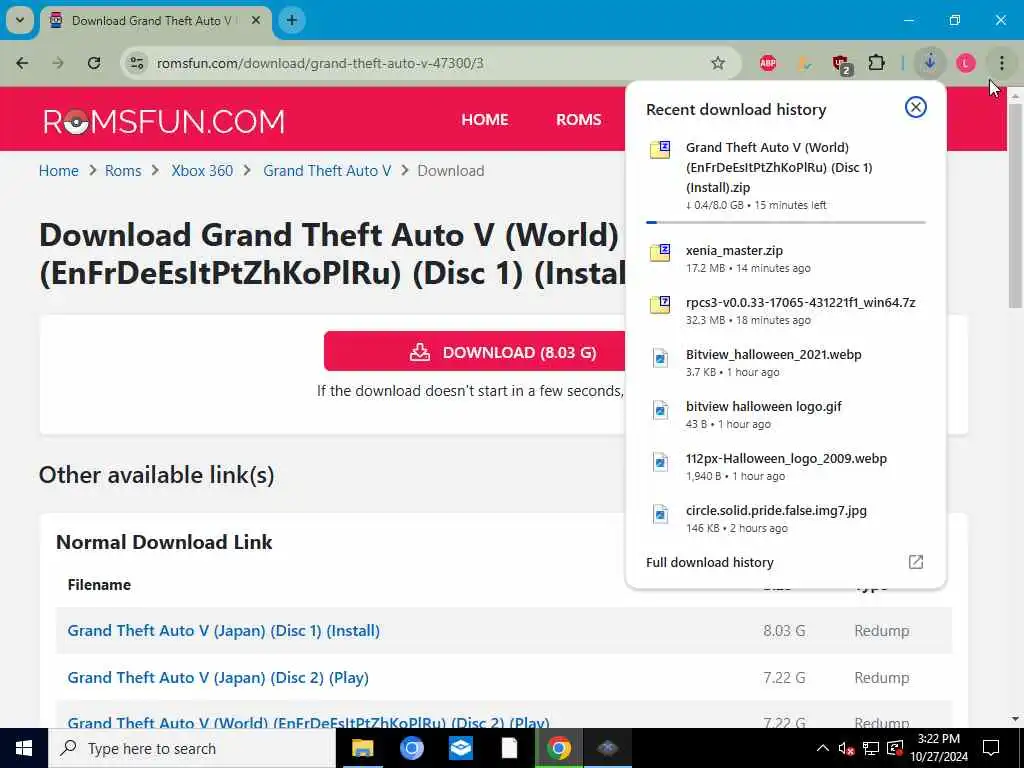The height and width of the screenshot is (768, 1024).
Task: Click Home breadcrumb link
Action: [x=58, y=170]
